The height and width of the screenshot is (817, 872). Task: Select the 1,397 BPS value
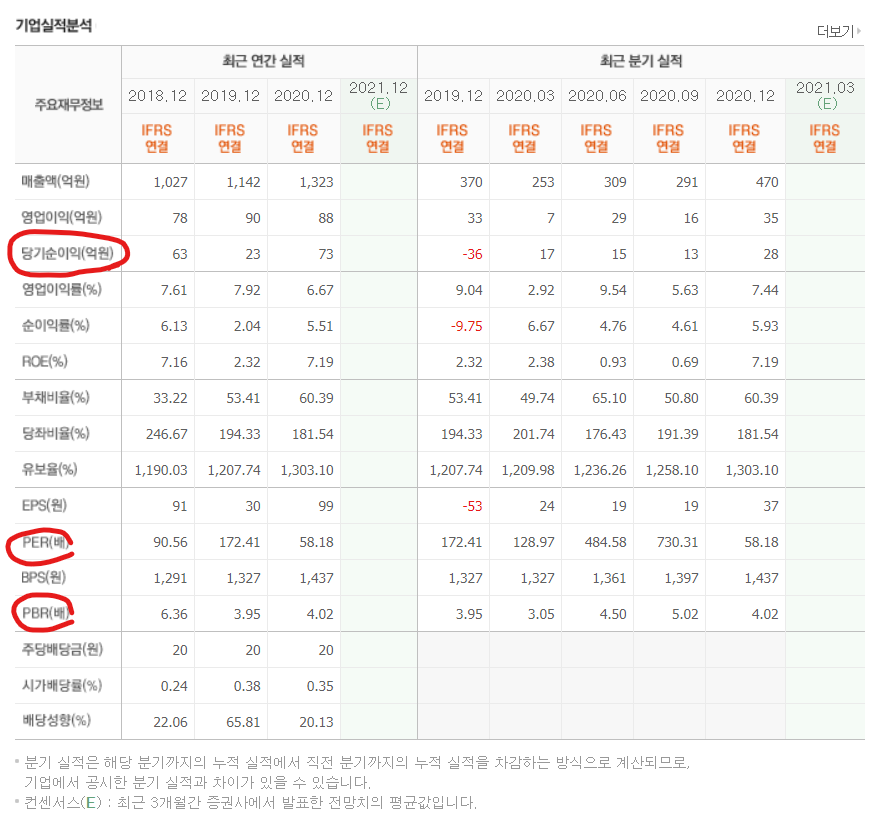coord(681,578)
